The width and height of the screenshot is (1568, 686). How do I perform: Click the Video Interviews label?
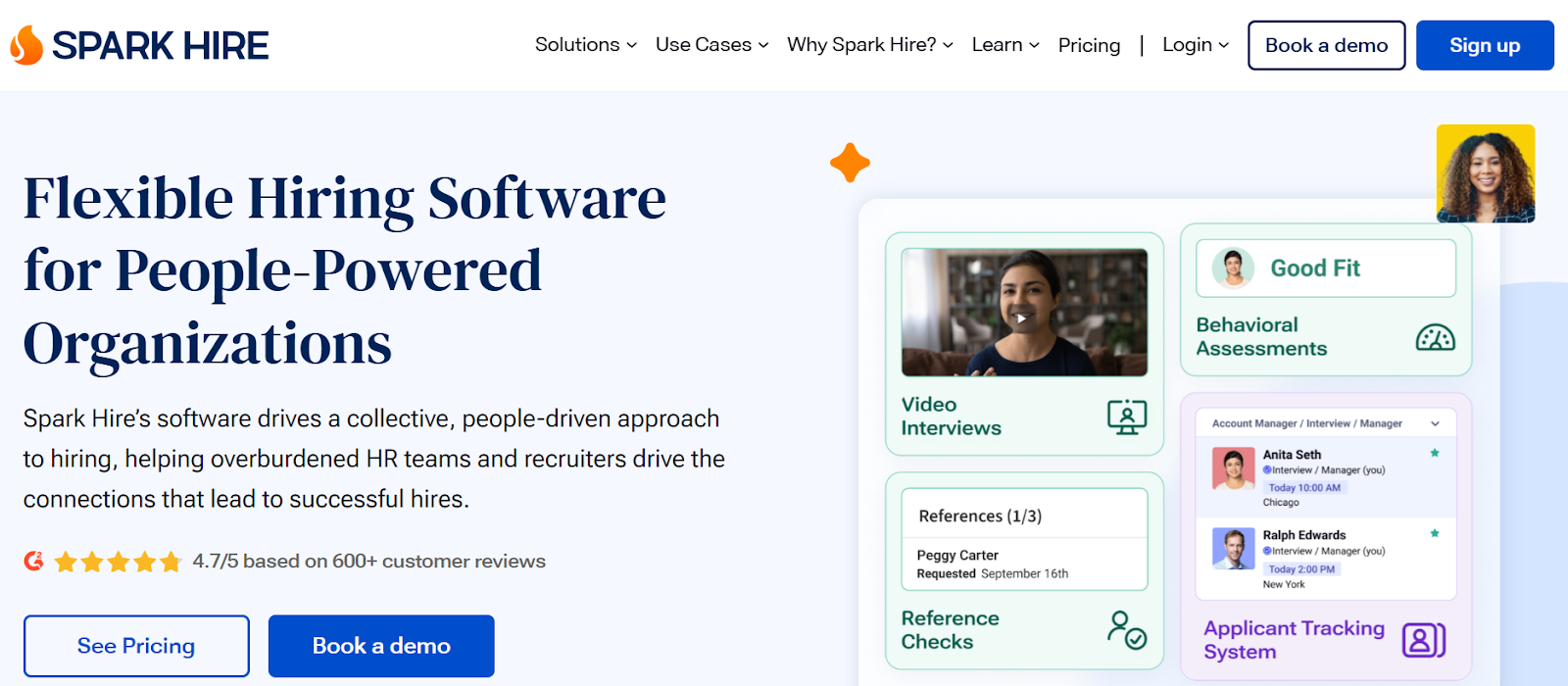point(952,416)
